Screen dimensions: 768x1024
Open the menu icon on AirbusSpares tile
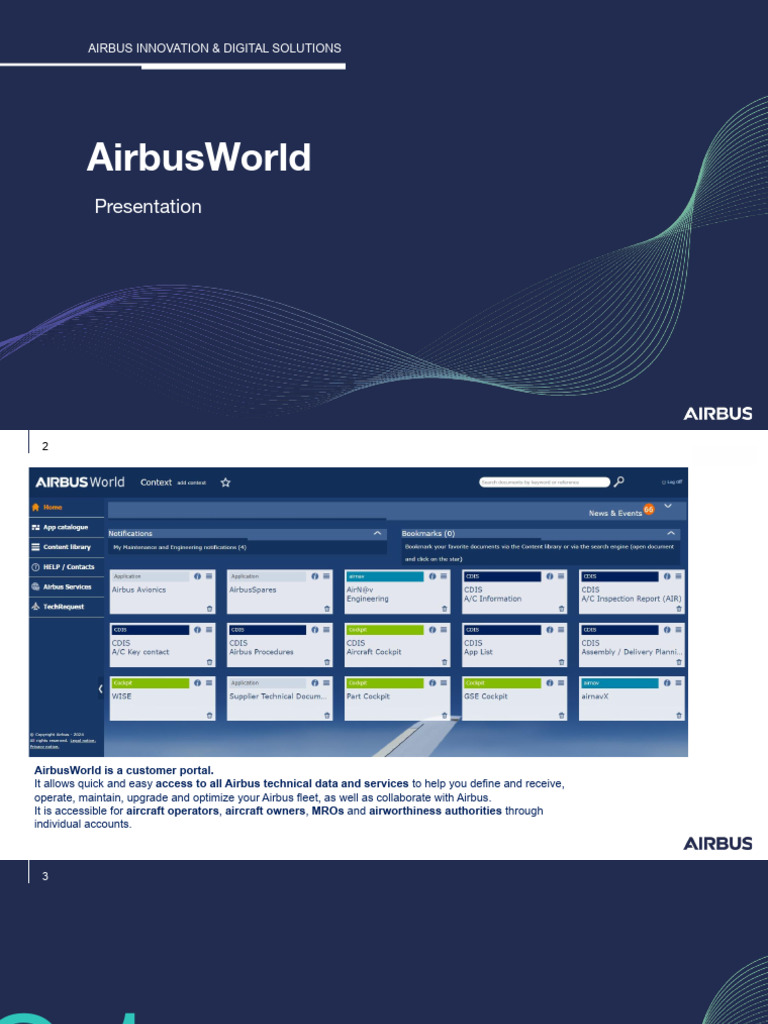[x=327, y=577]
